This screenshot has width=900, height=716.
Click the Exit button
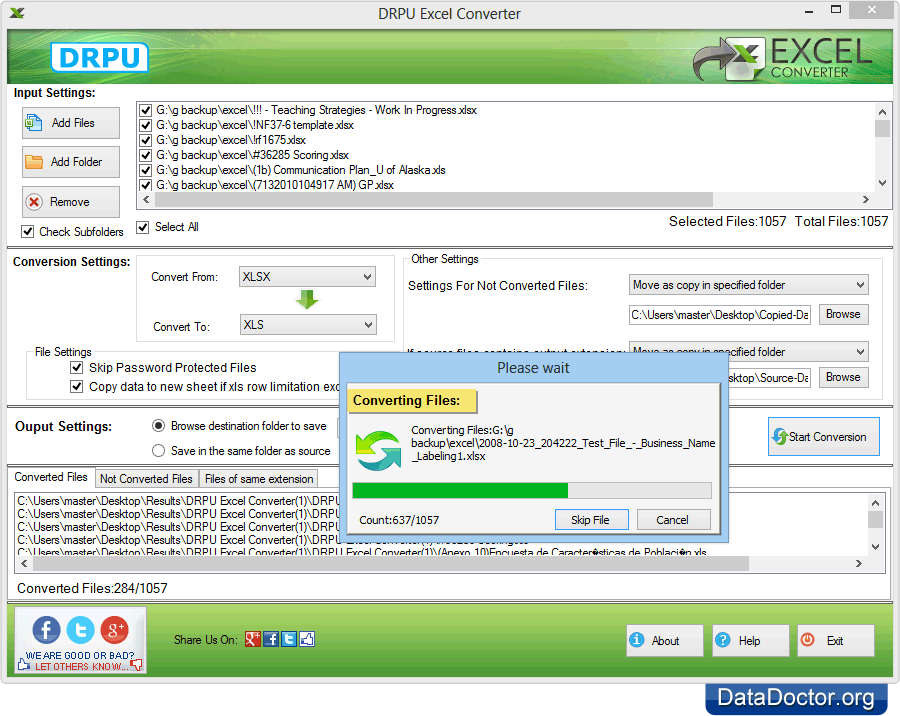[836, 640]
